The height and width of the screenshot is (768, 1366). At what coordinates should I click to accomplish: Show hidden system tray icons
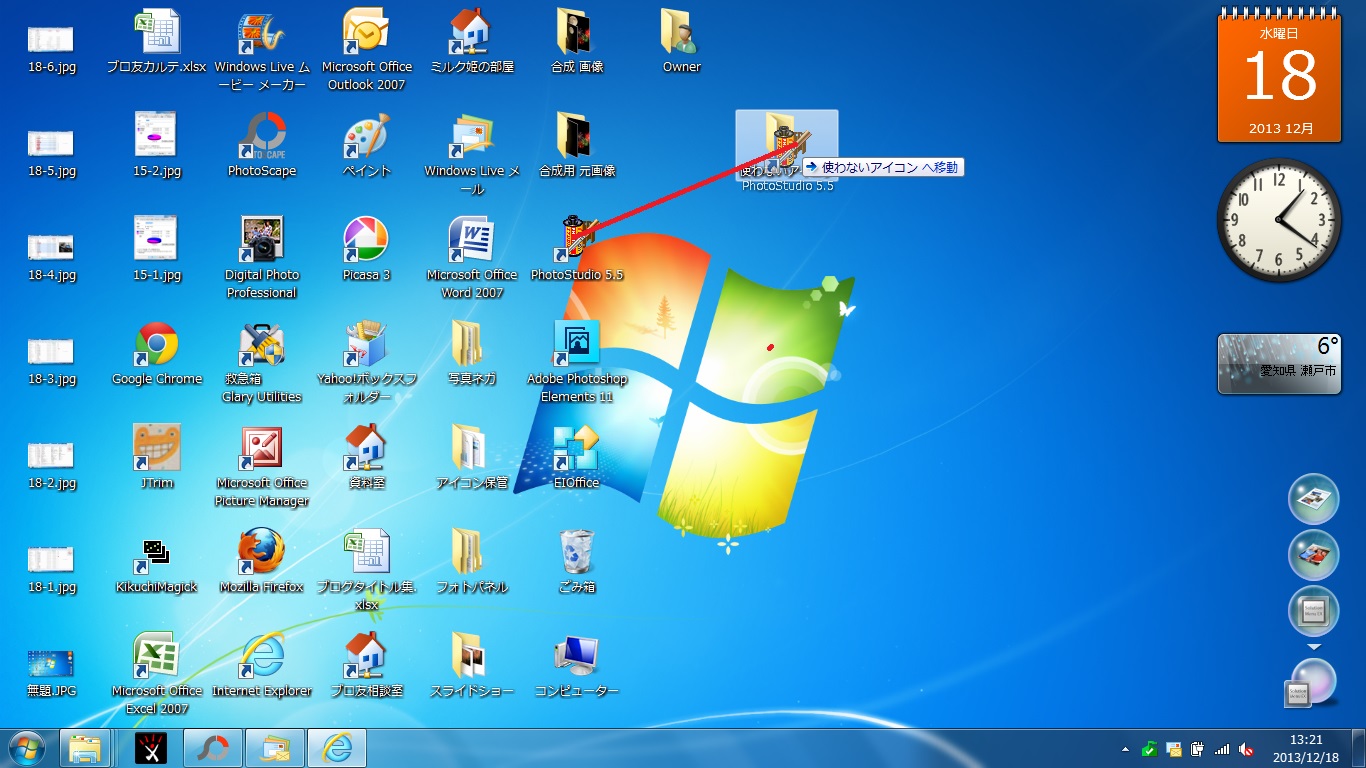1126,749
